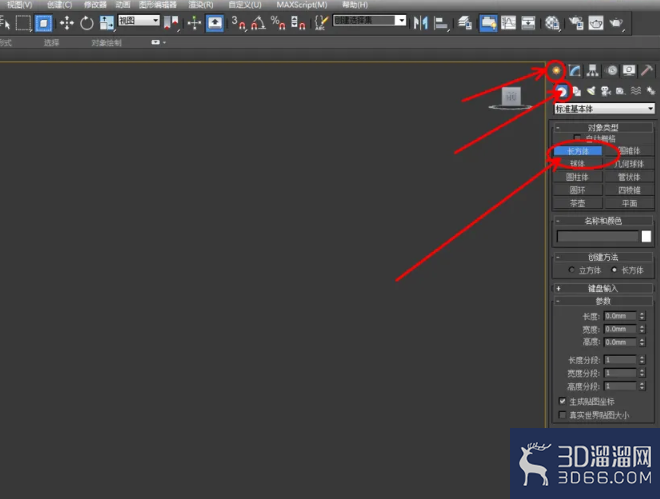Toggle 生成贴图坐标 checkbox

click(562, 401)
